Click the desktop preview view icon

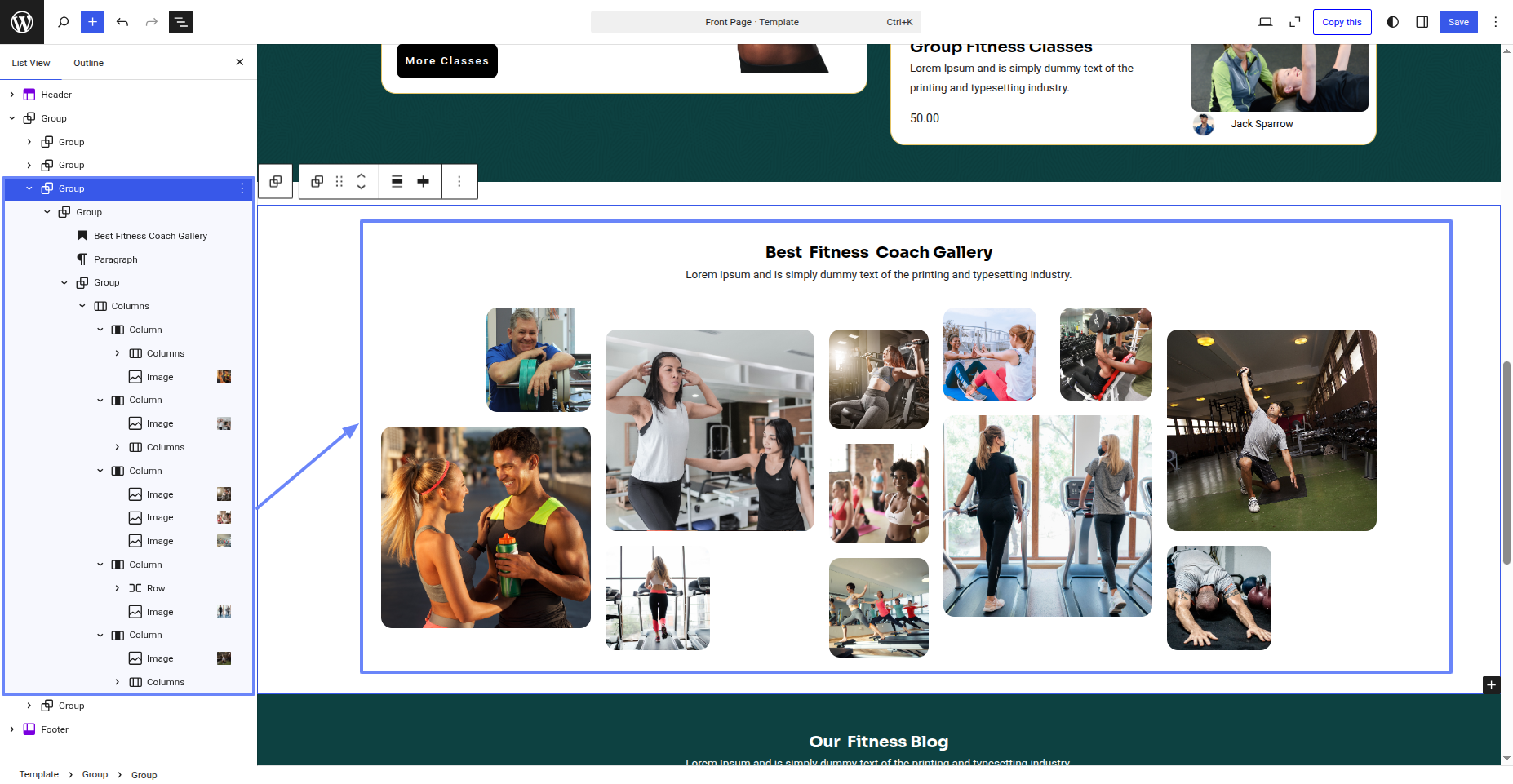1265,22
